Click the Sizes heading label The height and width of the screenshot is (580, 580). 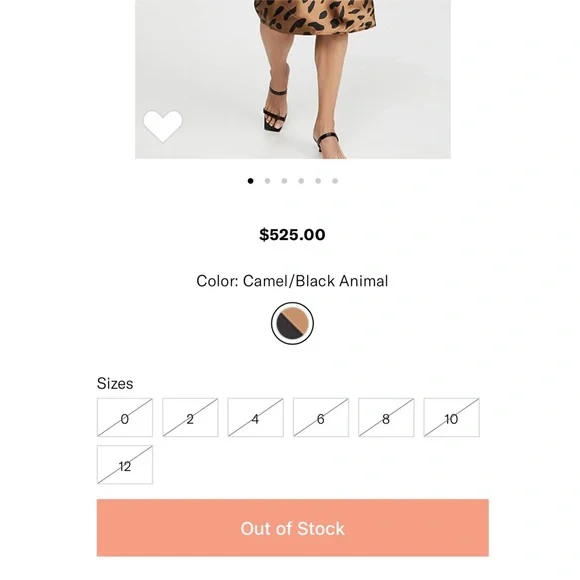pyautogui.click(x=115, y=384)
